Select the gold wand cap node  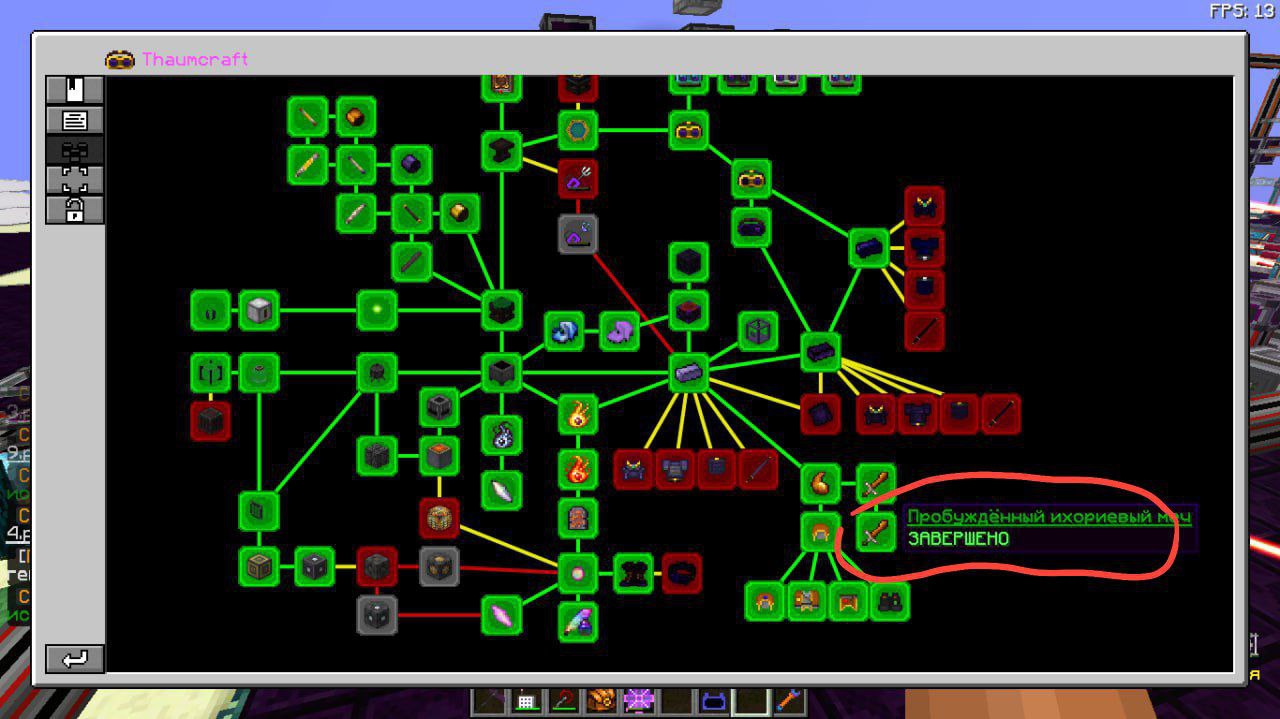pyautogui.click(x=459, y=212)
